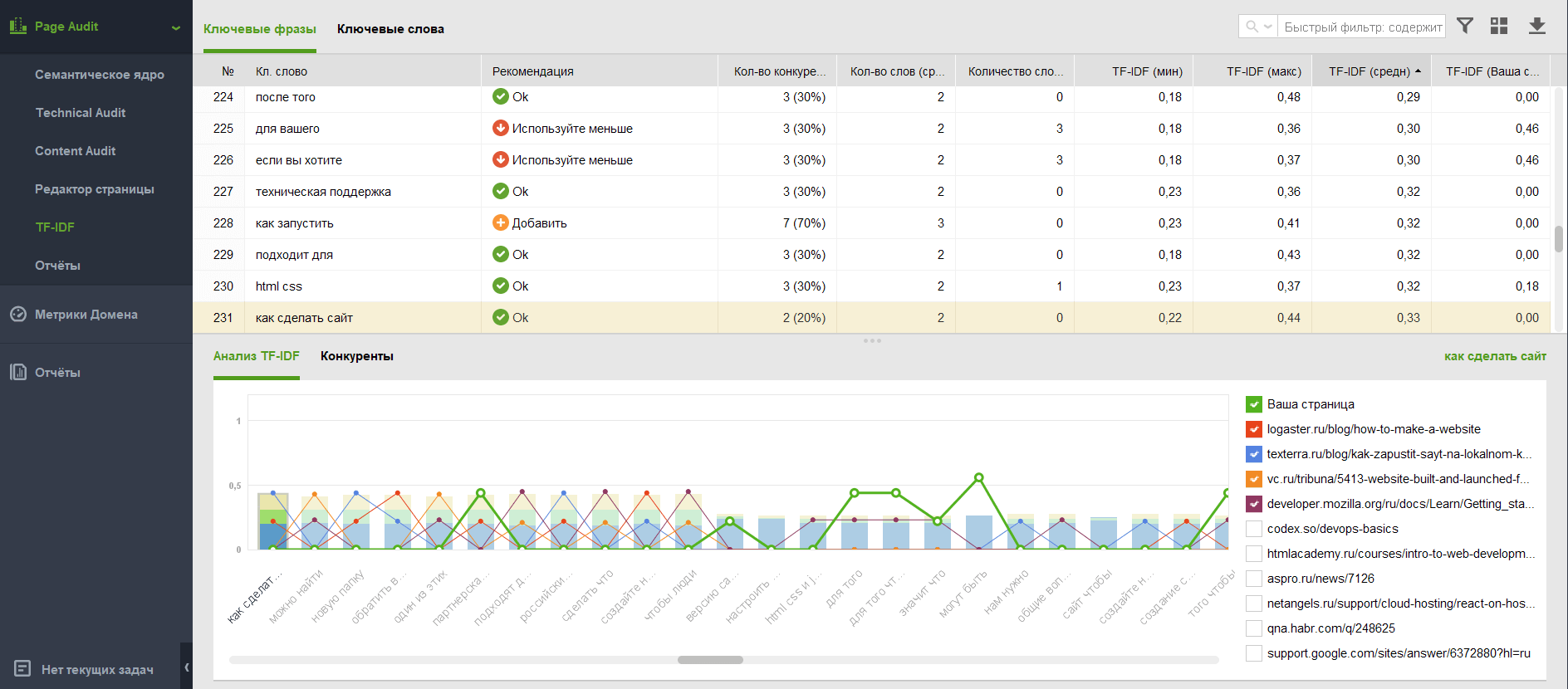Open Content Audit in the sidebar
This screenshot has width=1568, height=689.
pos(76,150)
